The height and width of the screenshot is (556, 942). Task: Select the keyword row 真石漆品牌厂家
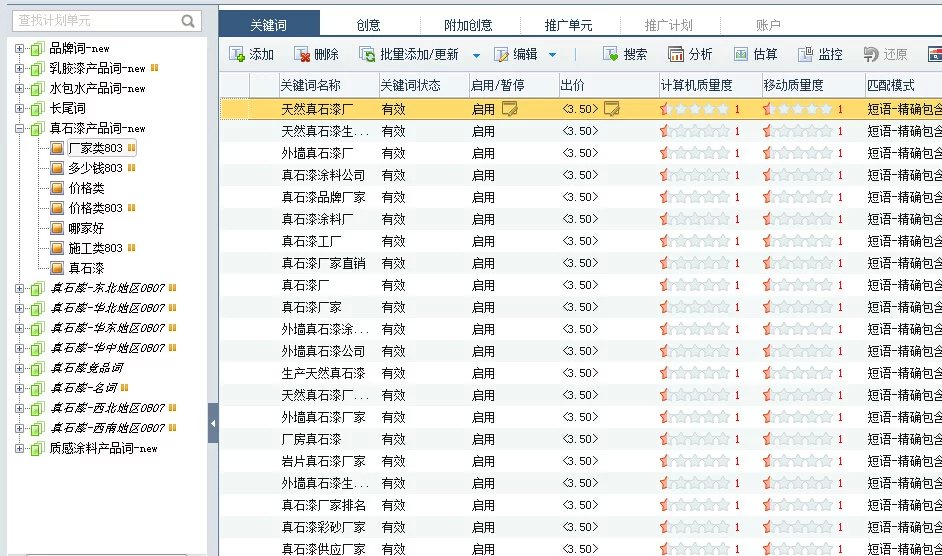[580, 197]
